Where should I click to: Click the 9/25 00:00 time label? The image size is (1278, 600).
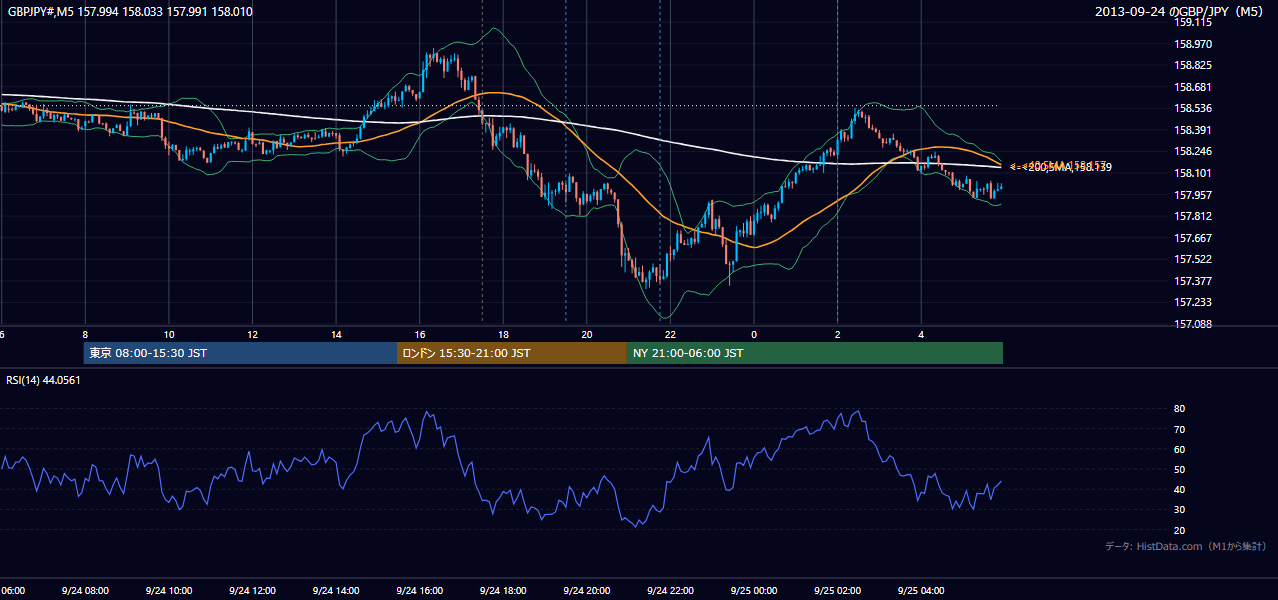tap(754, 590)
